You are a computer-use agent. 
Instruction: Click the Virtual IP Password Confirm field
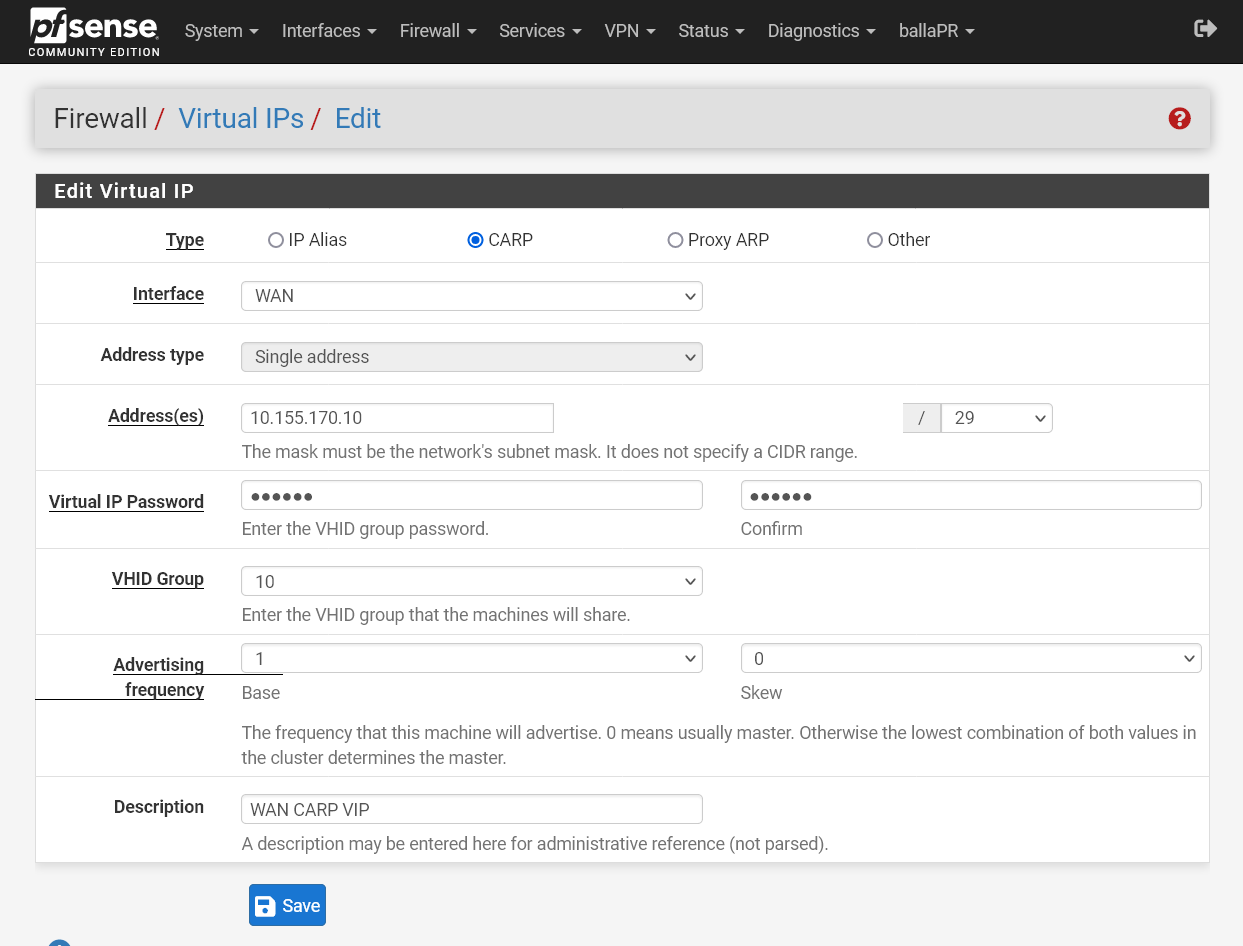click(x=970, y=496)
